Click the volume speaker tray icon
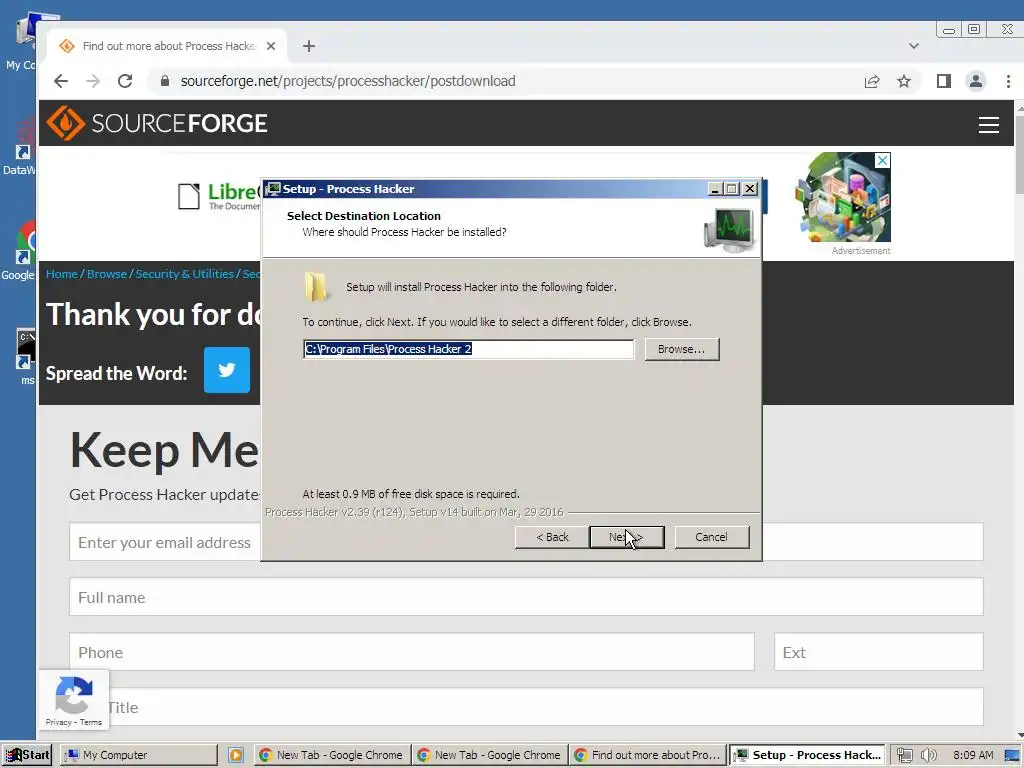The image size is (1024, 768). [x=929, y=755]
